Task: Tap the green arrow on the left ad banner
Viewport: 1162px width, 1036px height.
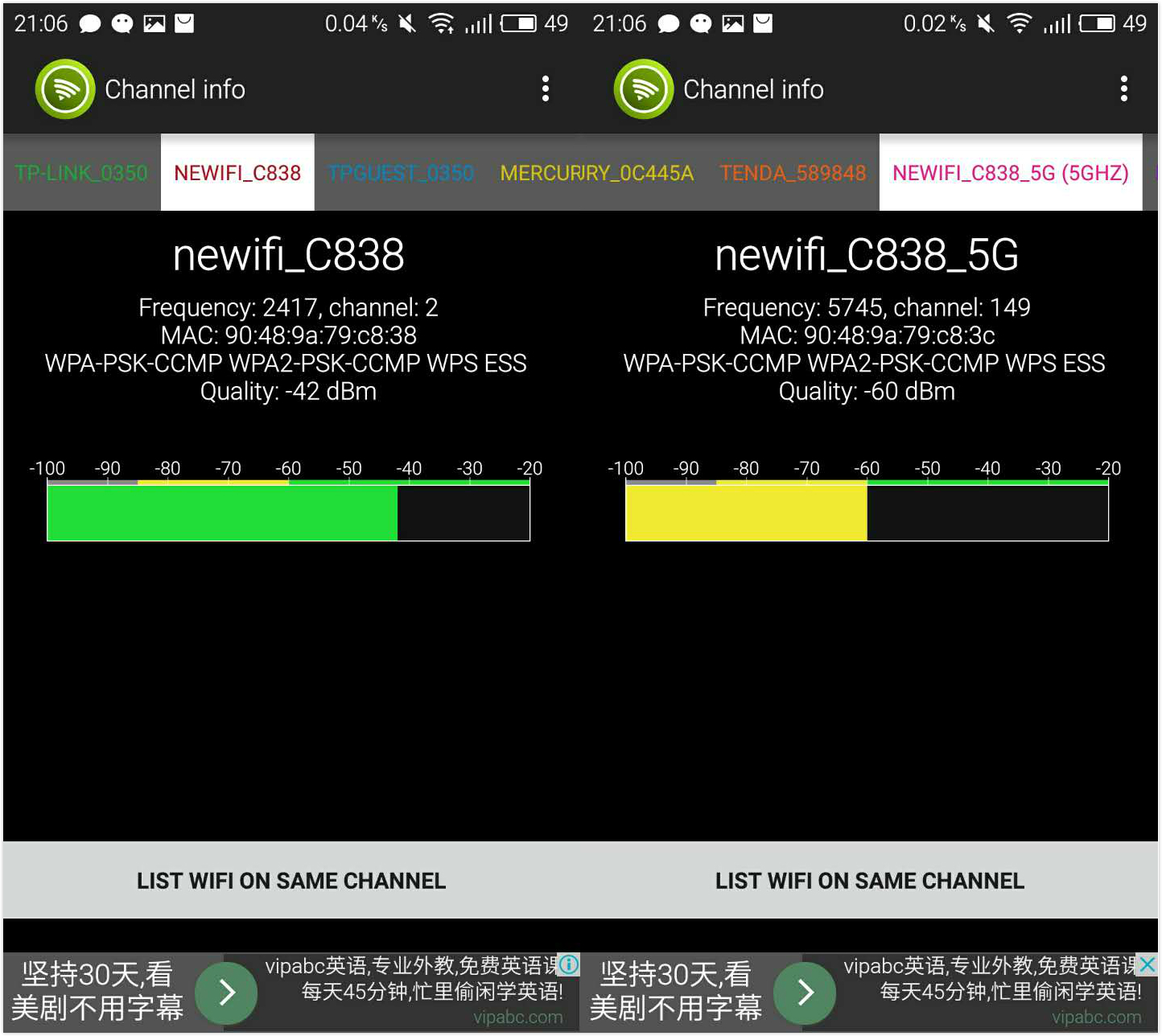Action: tap(227, 993)
